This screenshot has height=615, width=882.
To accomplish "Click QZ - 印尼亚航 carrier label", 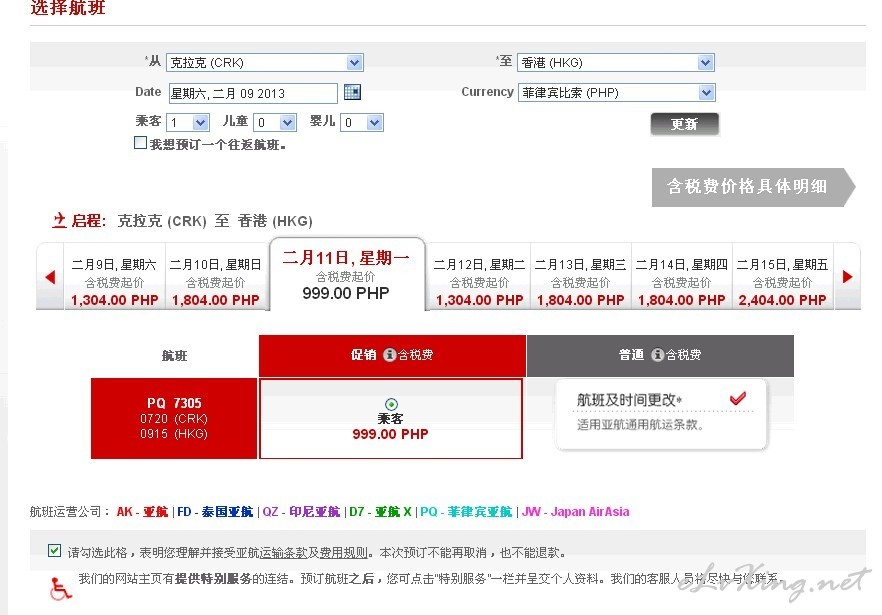I will point(302,511).
